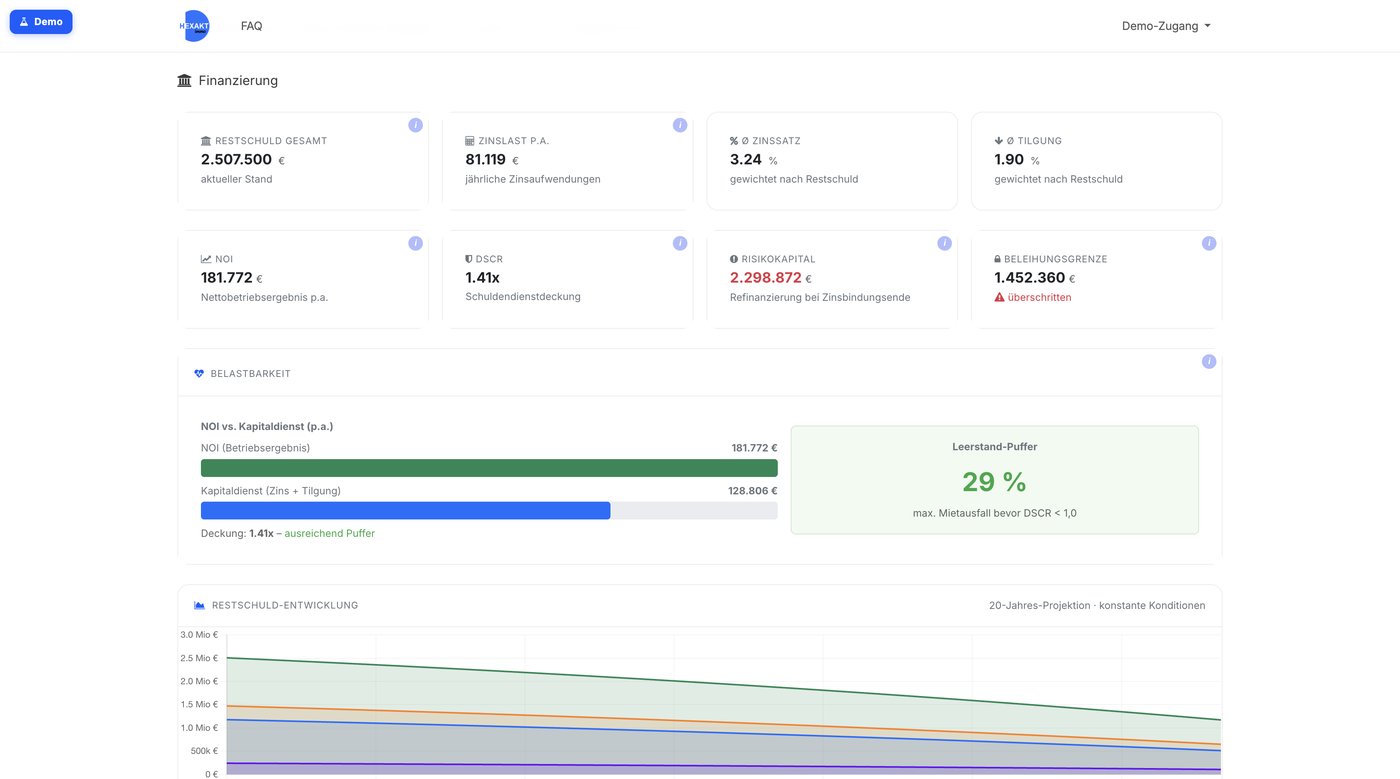Click the warning triangle next to überschritten
The height and width of the screenshot is (779, 1400).
pos(999,297)
